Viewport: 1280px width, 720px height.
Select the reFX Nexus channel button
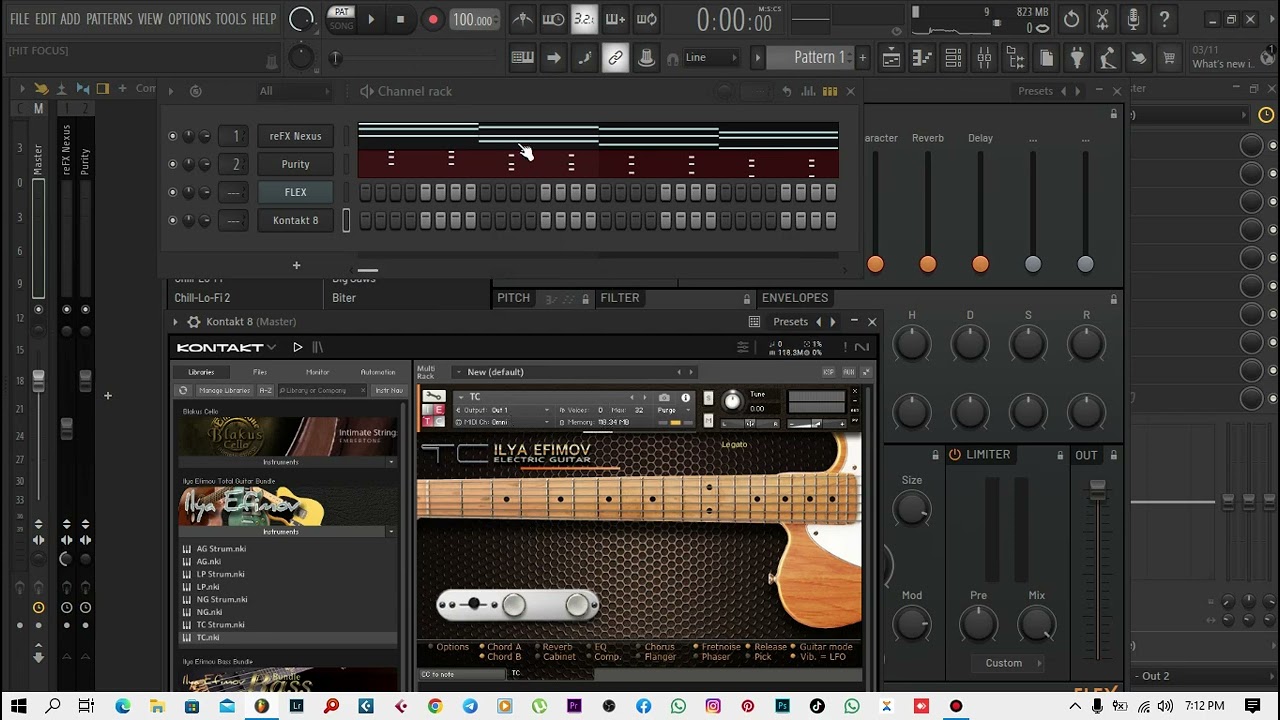point(295,136)
